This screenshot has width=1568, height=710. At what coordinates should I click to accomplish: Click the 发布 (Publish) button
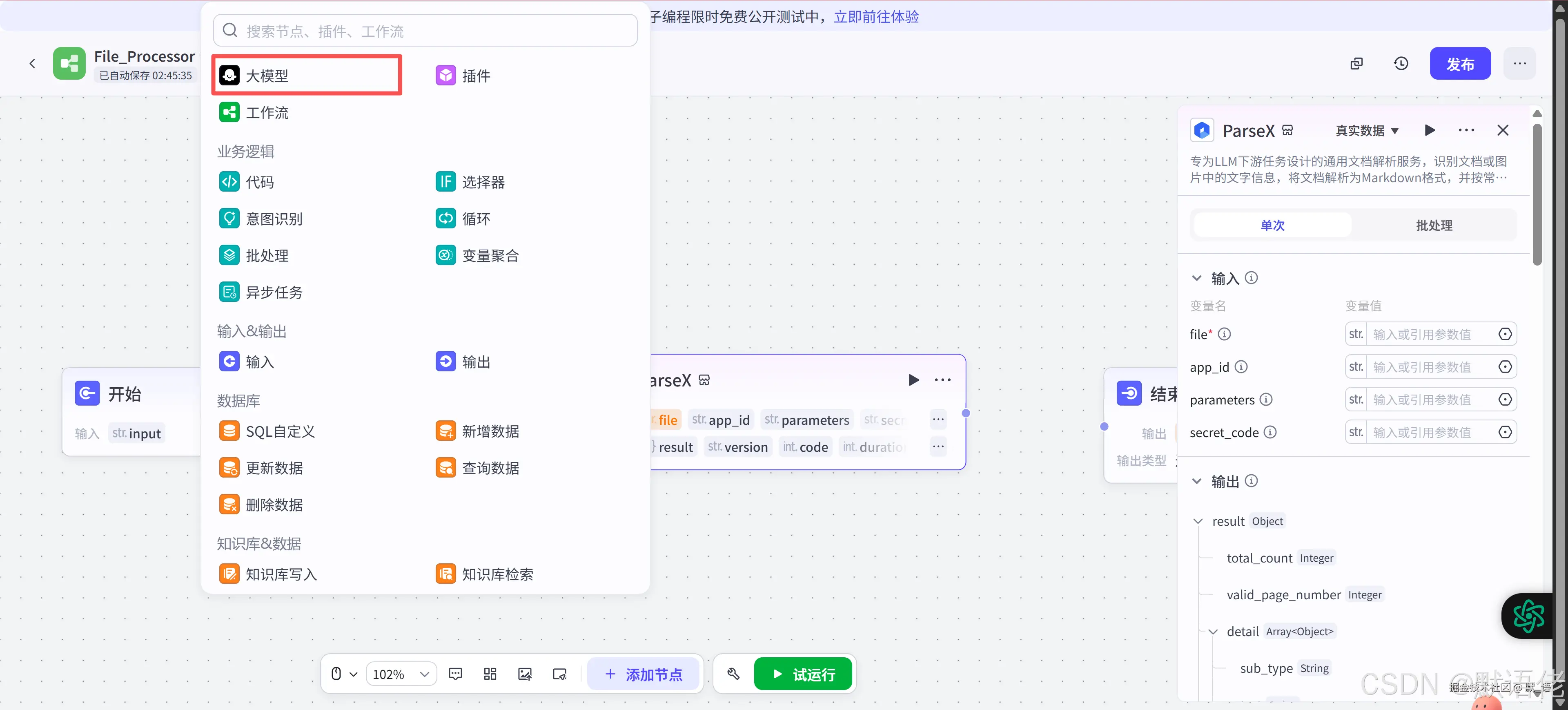click(x=1460, y=63)
